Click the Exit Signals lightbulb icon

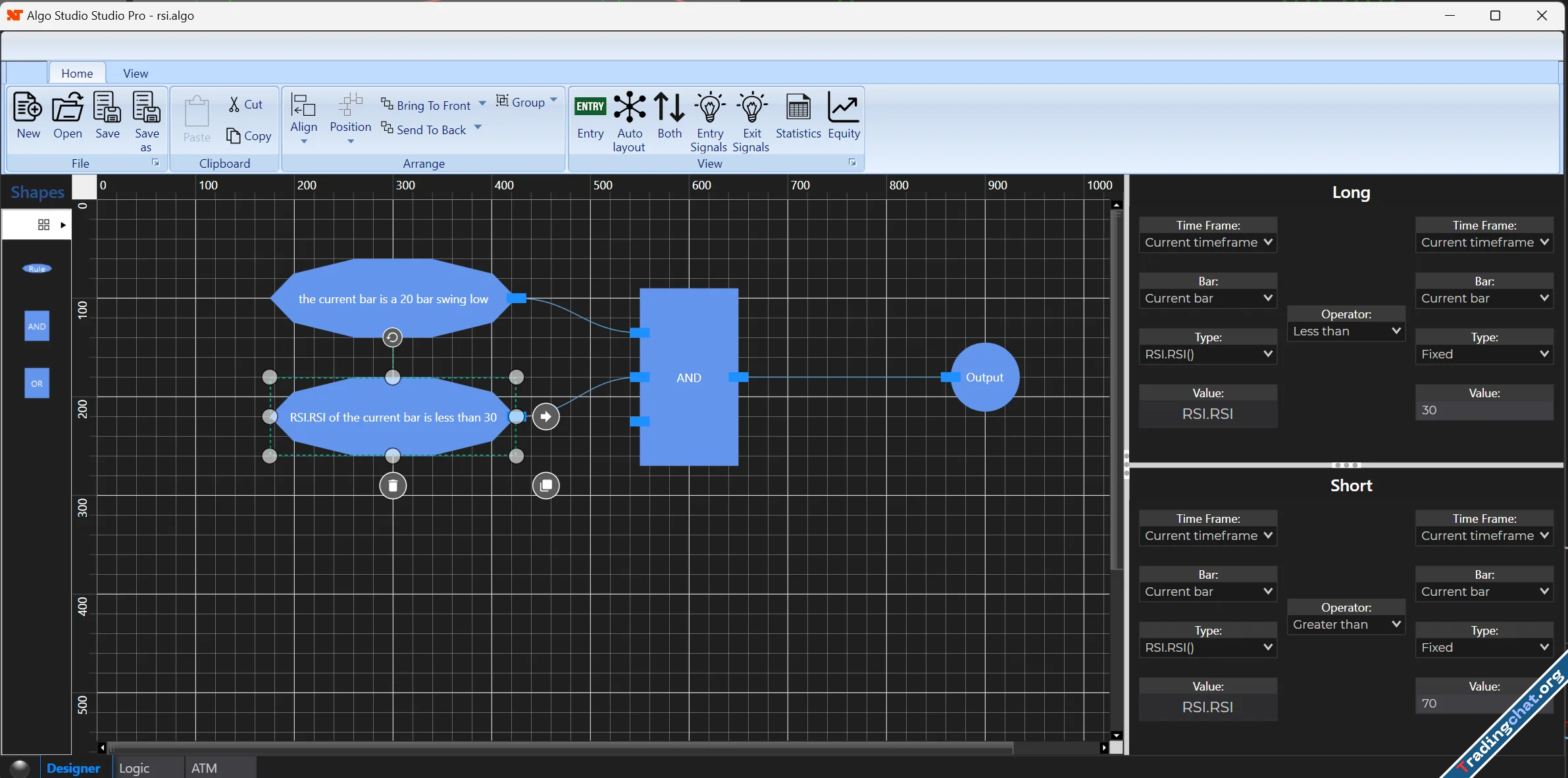tap(751, 108)
